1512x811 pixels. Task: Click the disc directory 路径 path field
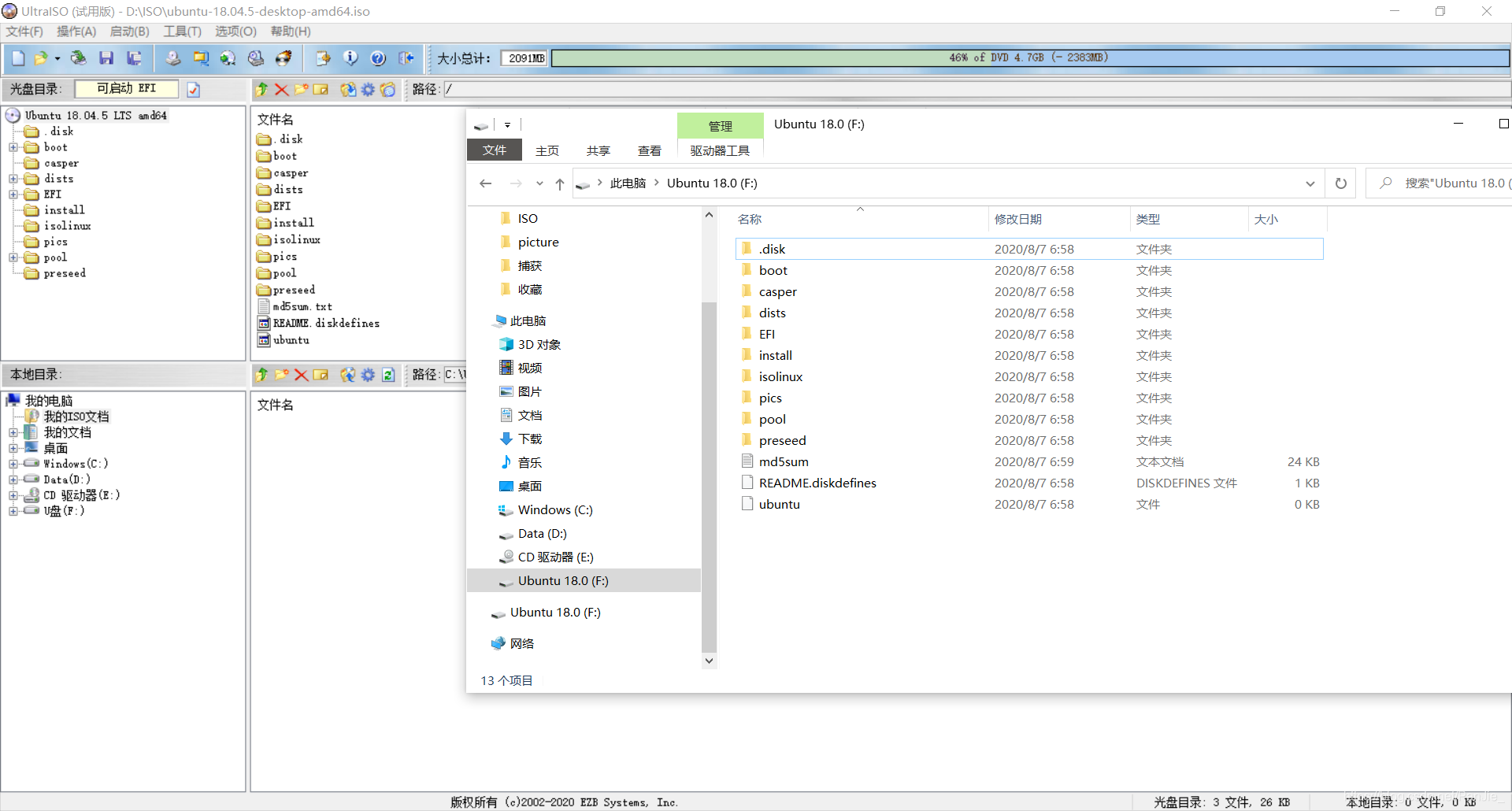tap(976, 90)
